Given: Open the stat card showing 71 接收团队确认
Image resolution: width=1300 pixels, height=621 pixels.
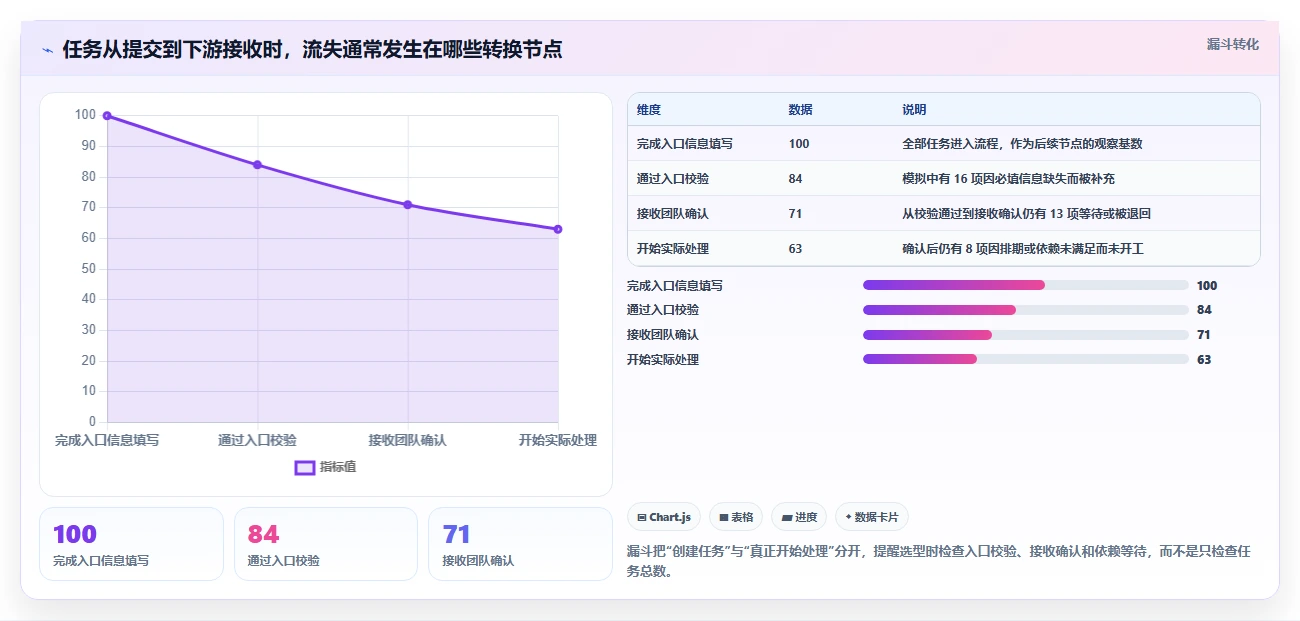Looking at the screenshot, I should [x=520, y=544].
